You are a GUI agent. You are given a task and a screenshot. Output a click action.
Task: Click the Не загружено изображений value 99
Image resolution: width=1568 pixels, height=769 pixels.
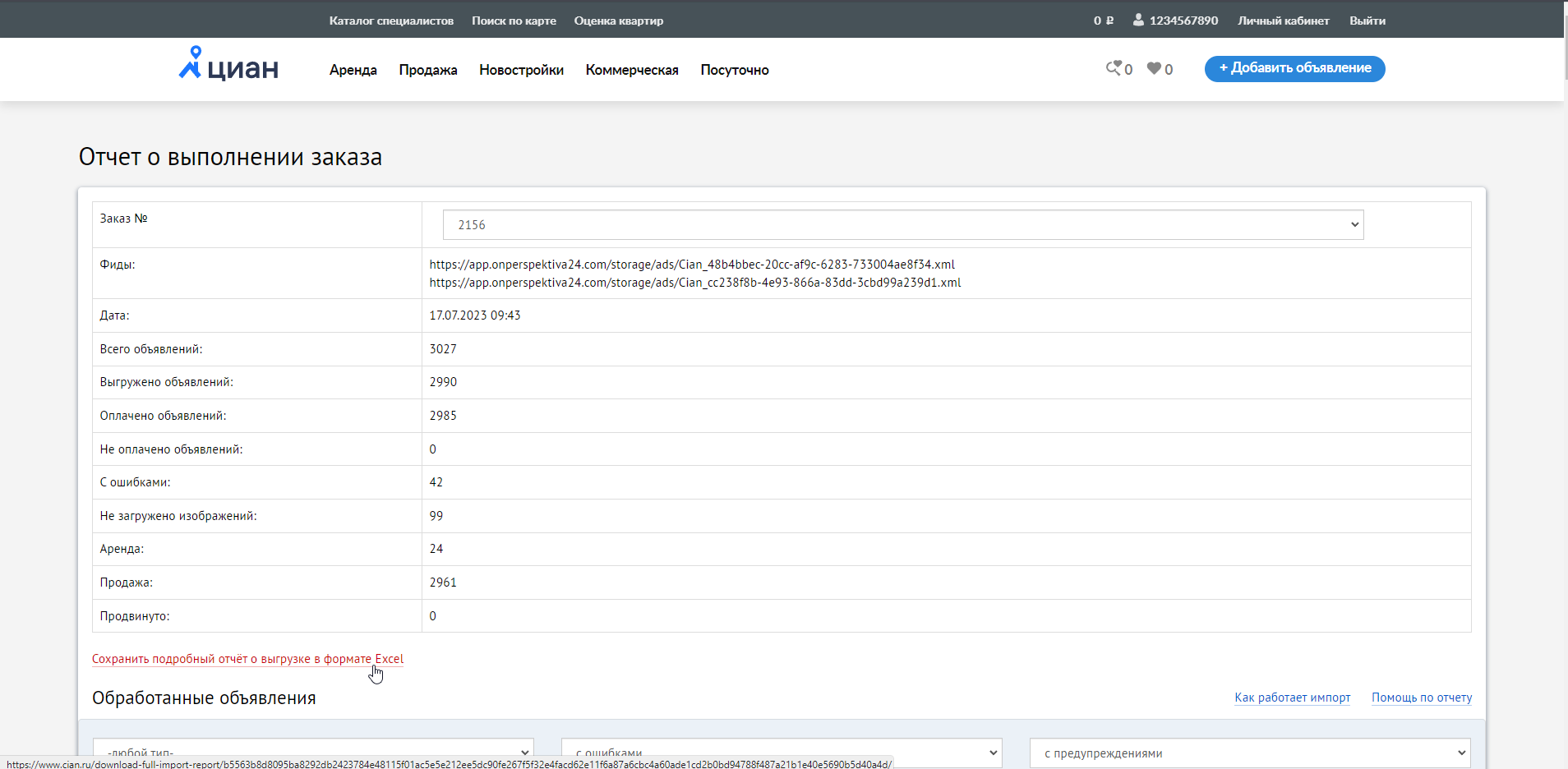pyautogui.click(x=436, y=516)
